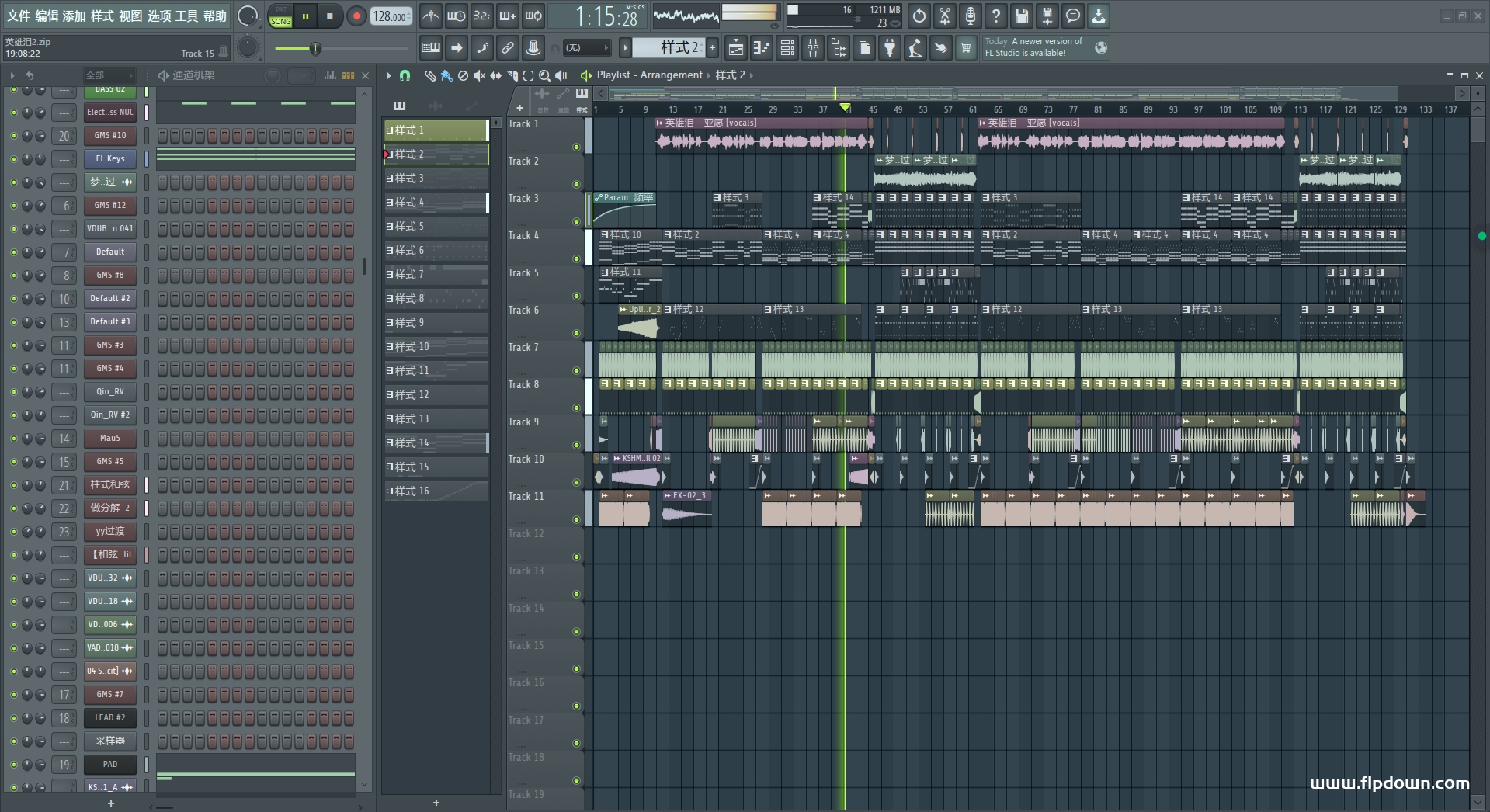Select the paint brush tool in Playlist
Screen dimensions: 1490x812
point(446,75)
